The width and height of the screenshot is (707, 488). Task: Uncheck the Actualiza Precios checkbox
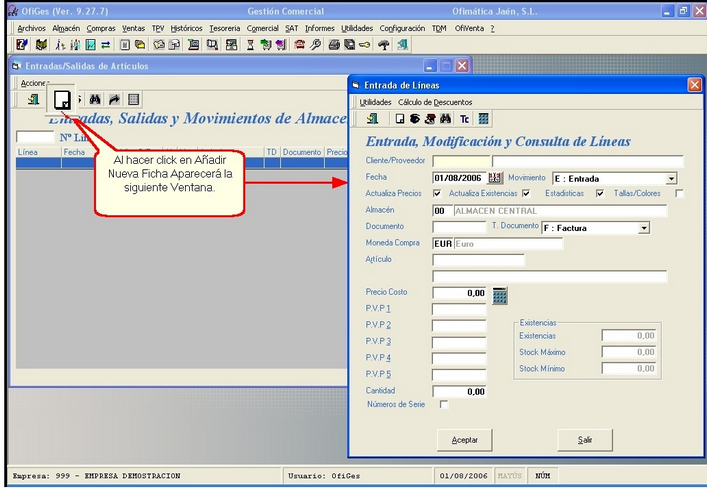click(436, 193)
